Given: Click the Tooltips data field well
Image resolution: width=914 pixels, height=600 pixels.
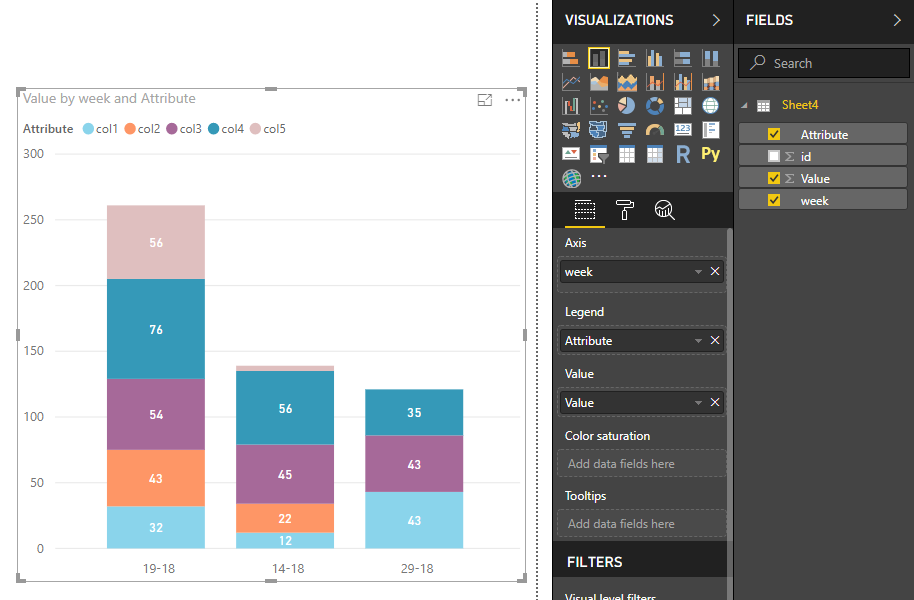Looking at the screenshot, I should click(x=642, y=524).
